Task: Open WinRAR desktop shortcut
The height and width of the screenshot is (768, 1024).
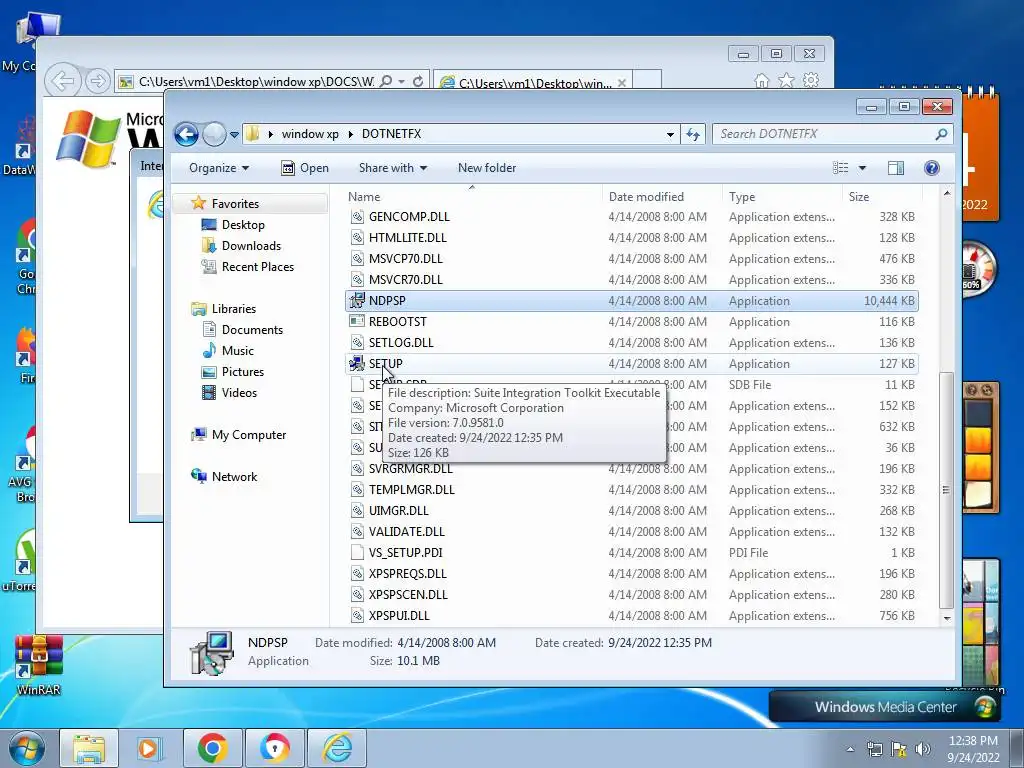Action: pyautogui.click(x=39, y=665)
